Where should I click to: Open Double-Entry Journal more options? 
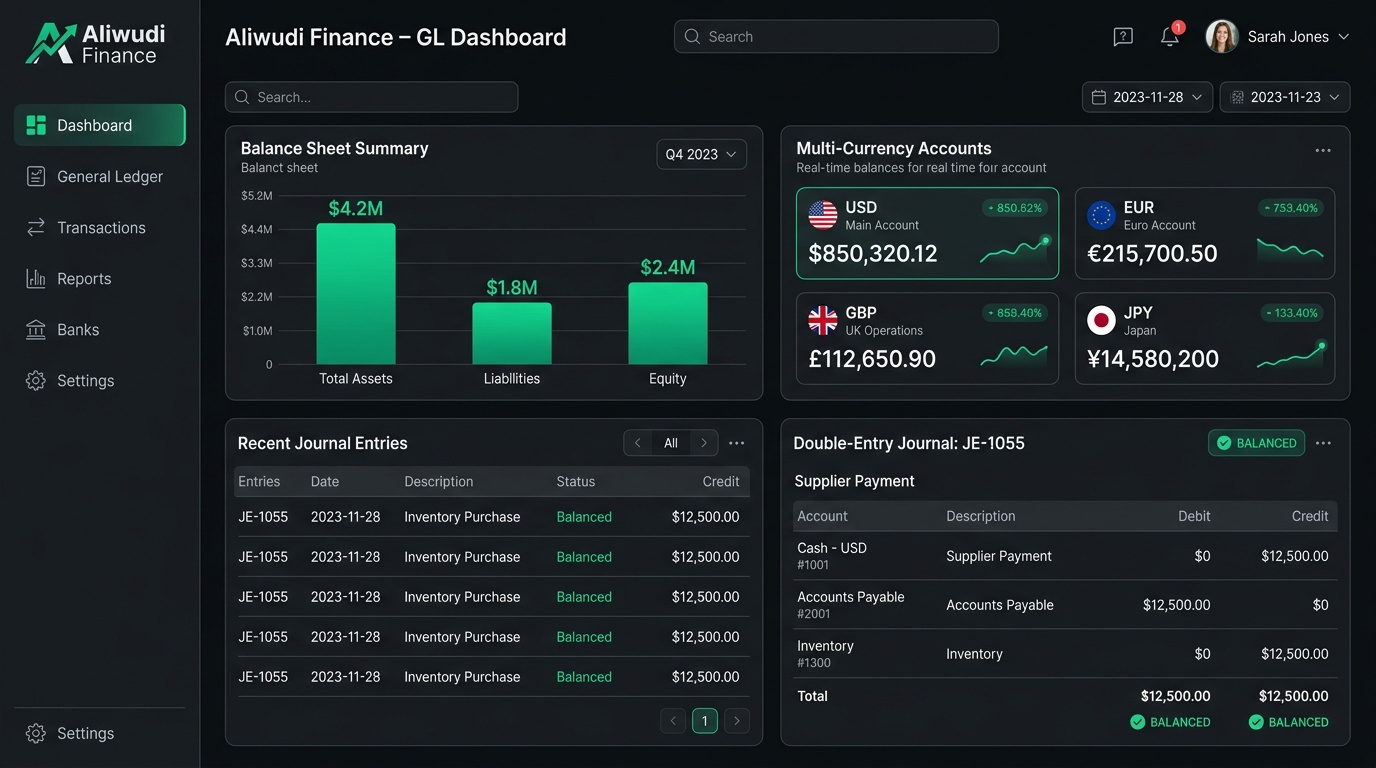point(1323,443)
